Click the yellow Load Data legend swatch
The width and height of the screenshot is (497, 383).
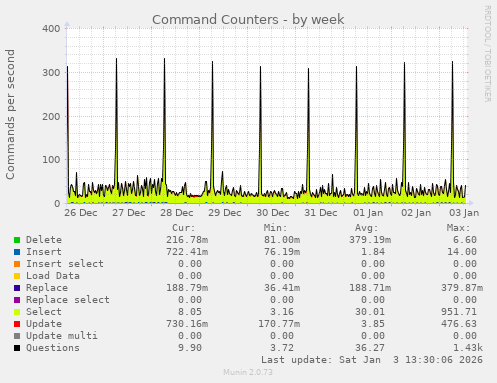click(17, 276)
